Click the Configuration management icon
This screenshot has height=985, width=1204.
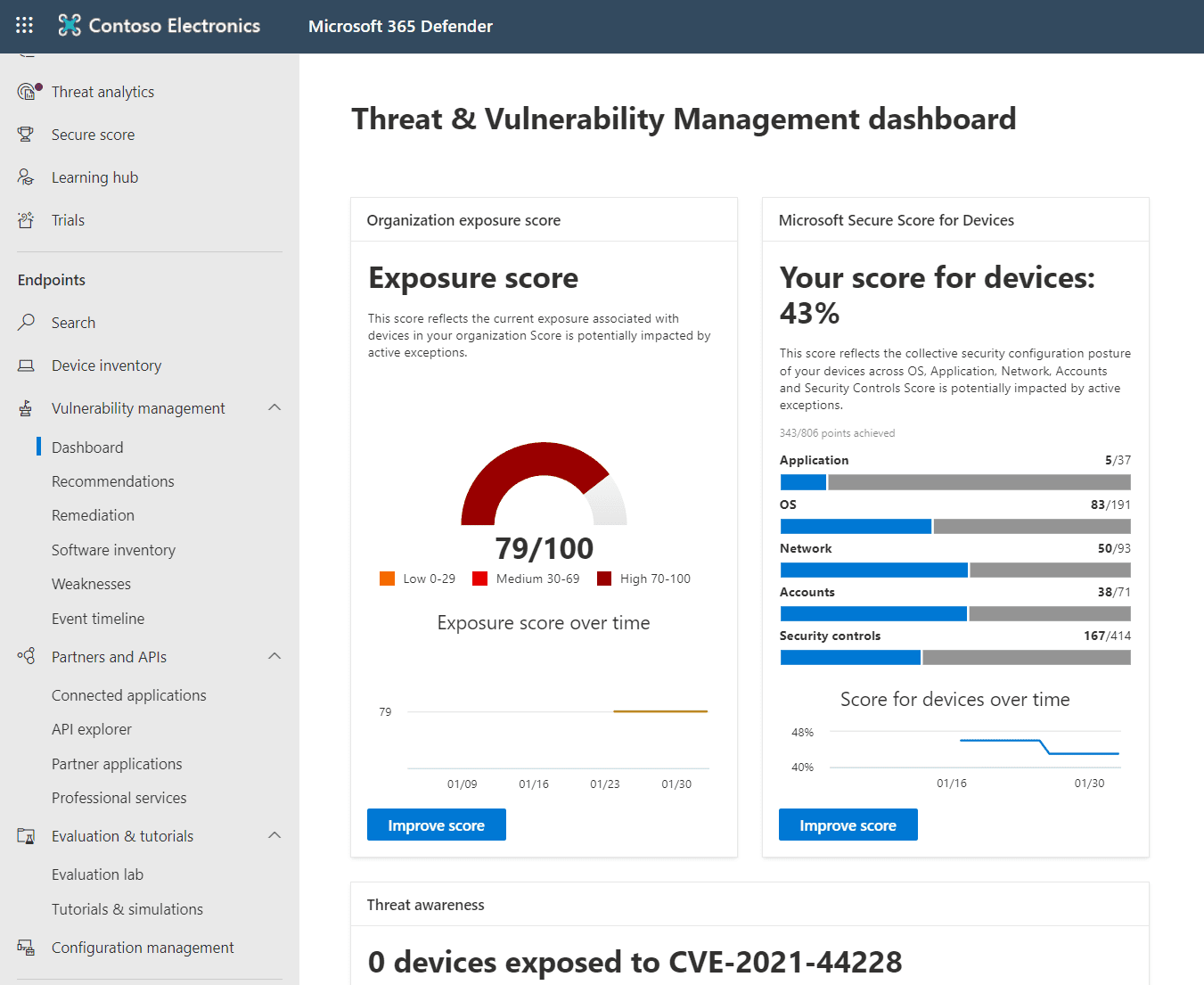27,948
